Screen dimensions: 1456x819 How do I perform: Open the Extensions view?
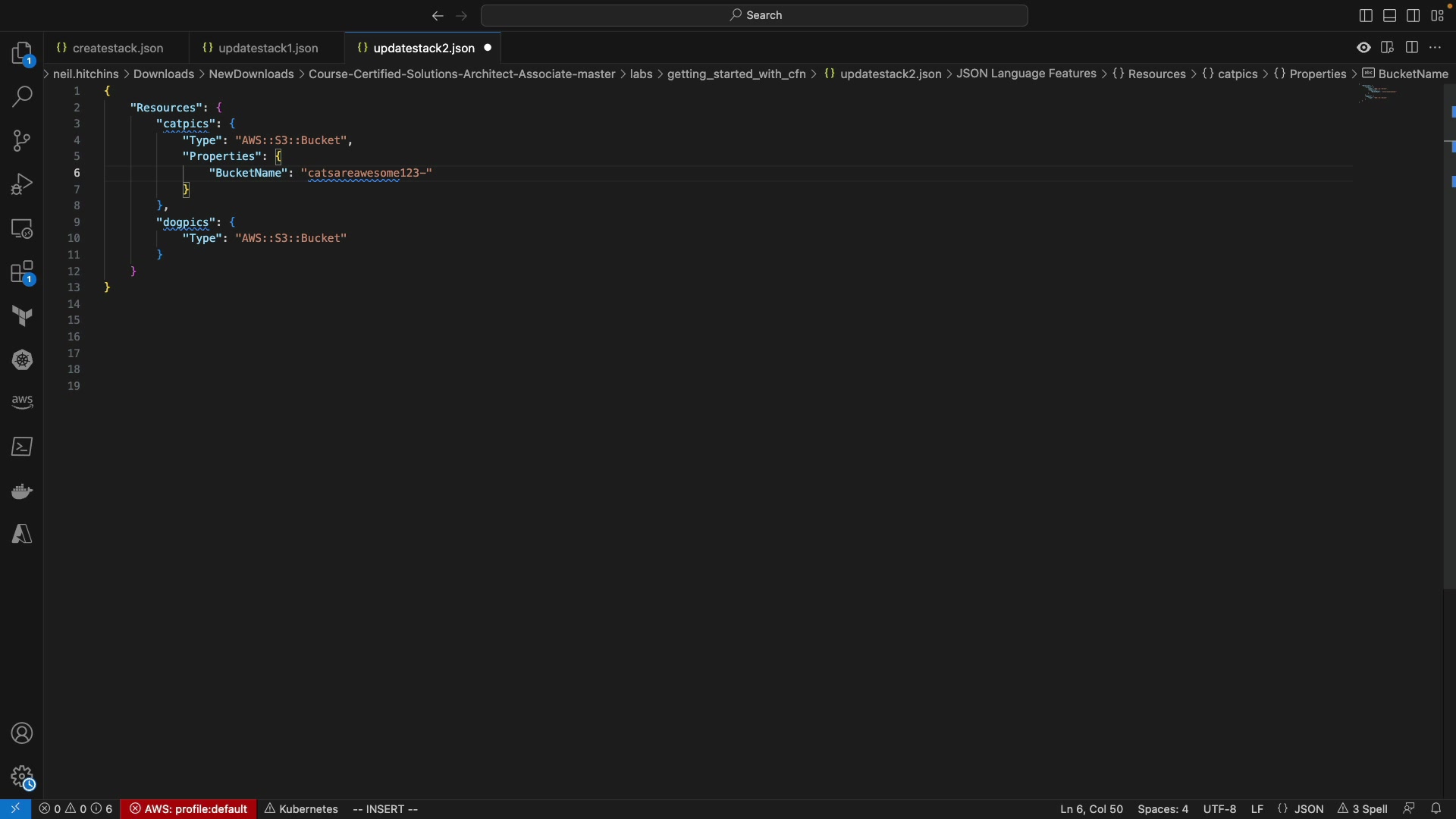(x=22, y=273)
